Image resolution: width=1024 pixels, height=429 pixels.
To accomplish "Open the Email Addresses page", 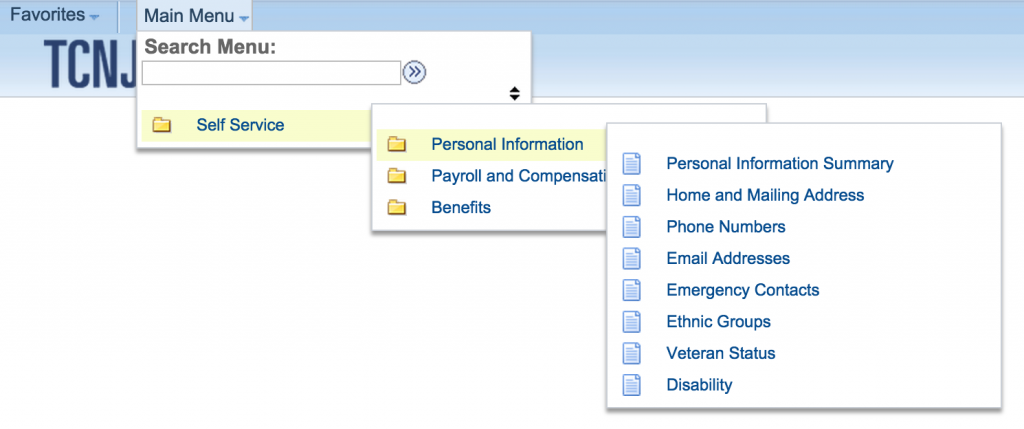I will point(728,258).
